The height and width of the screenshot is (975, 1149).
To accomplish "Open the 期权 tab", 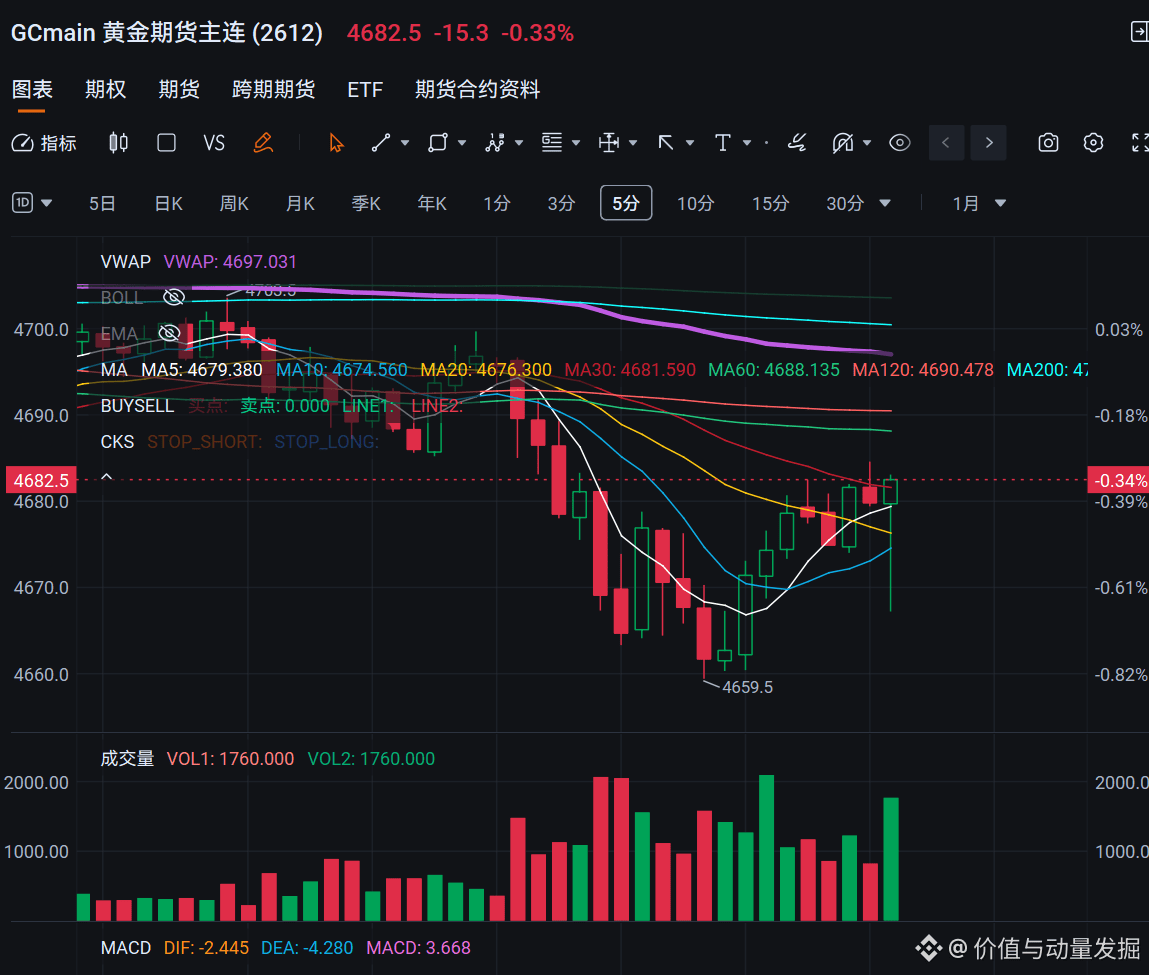I will pyautogui.click(x=106, y=89).
